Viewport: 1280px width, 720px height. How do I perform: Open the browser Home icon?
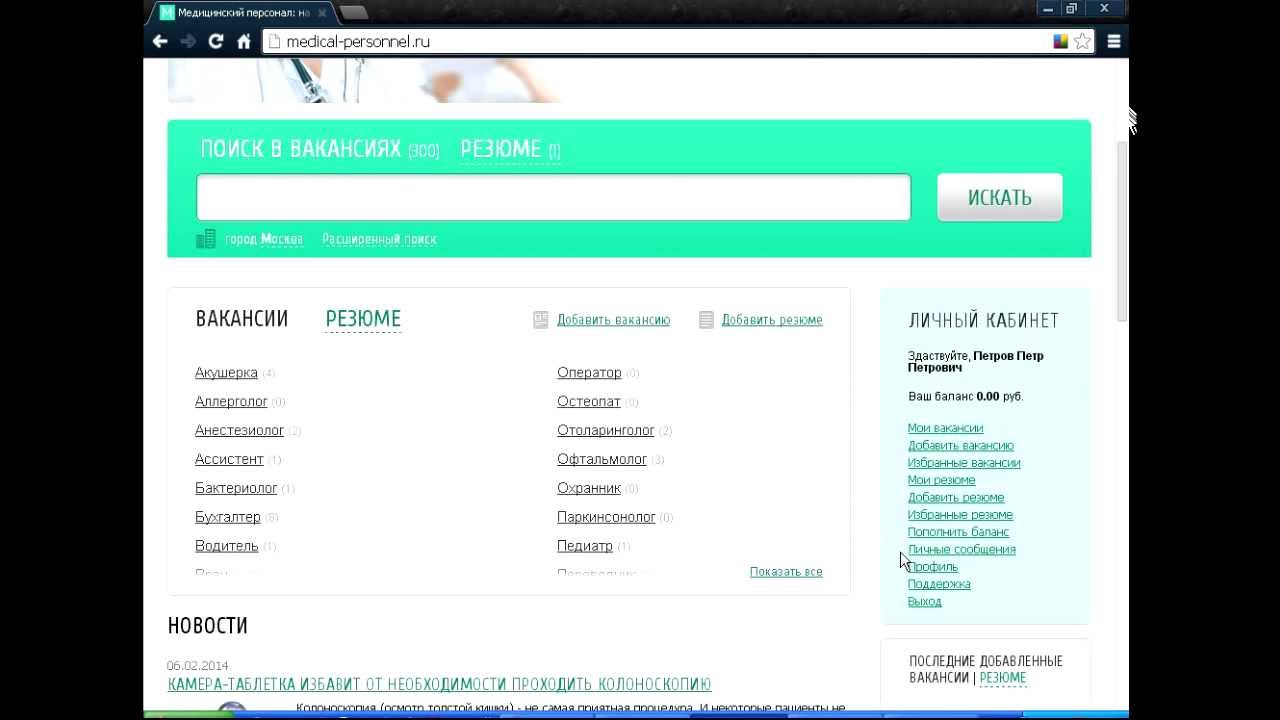point(244,41)
